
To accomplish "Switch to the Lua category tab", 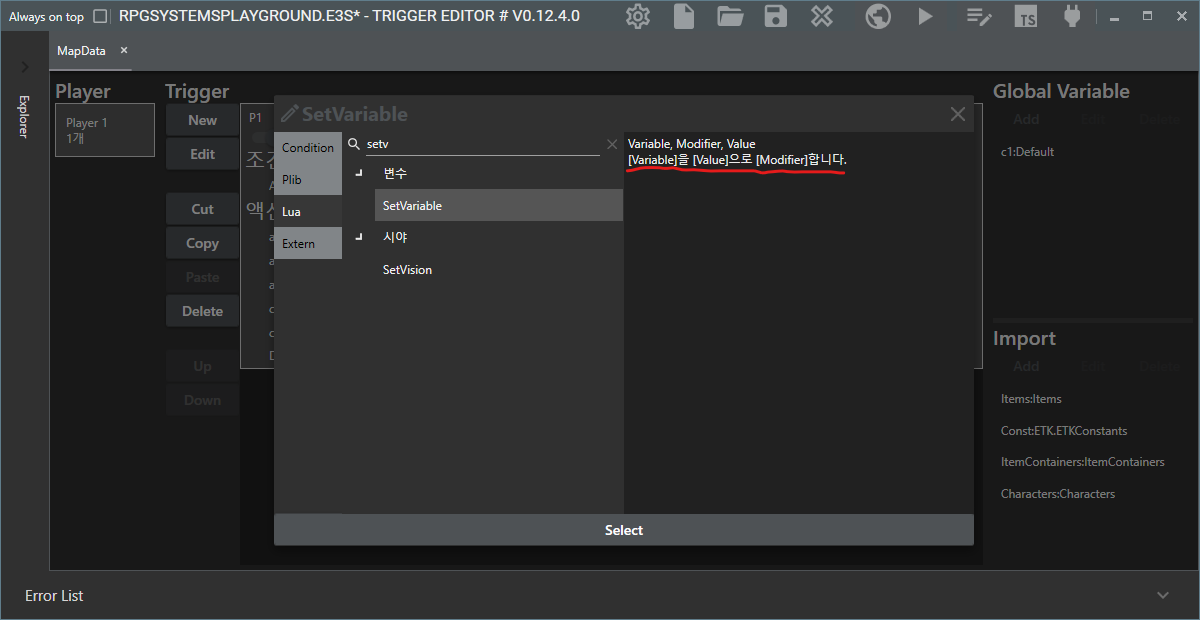I will [308, 211].
